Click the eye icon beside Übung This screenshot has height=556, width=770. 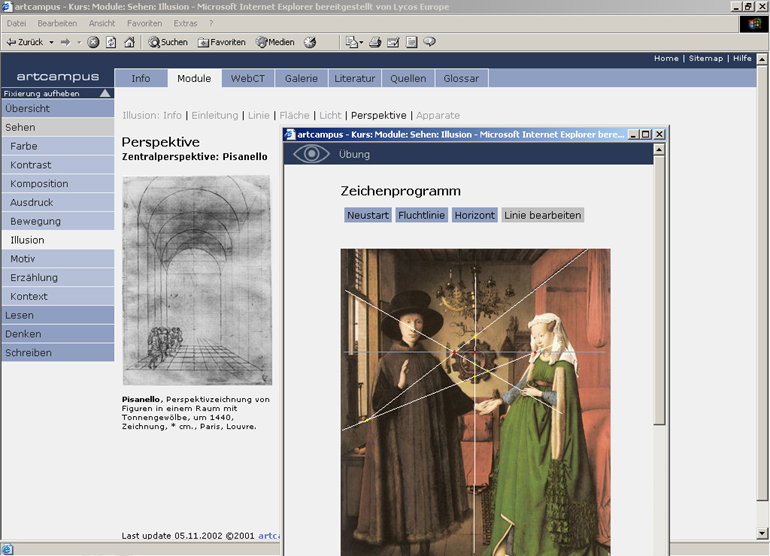coord(310,154)
